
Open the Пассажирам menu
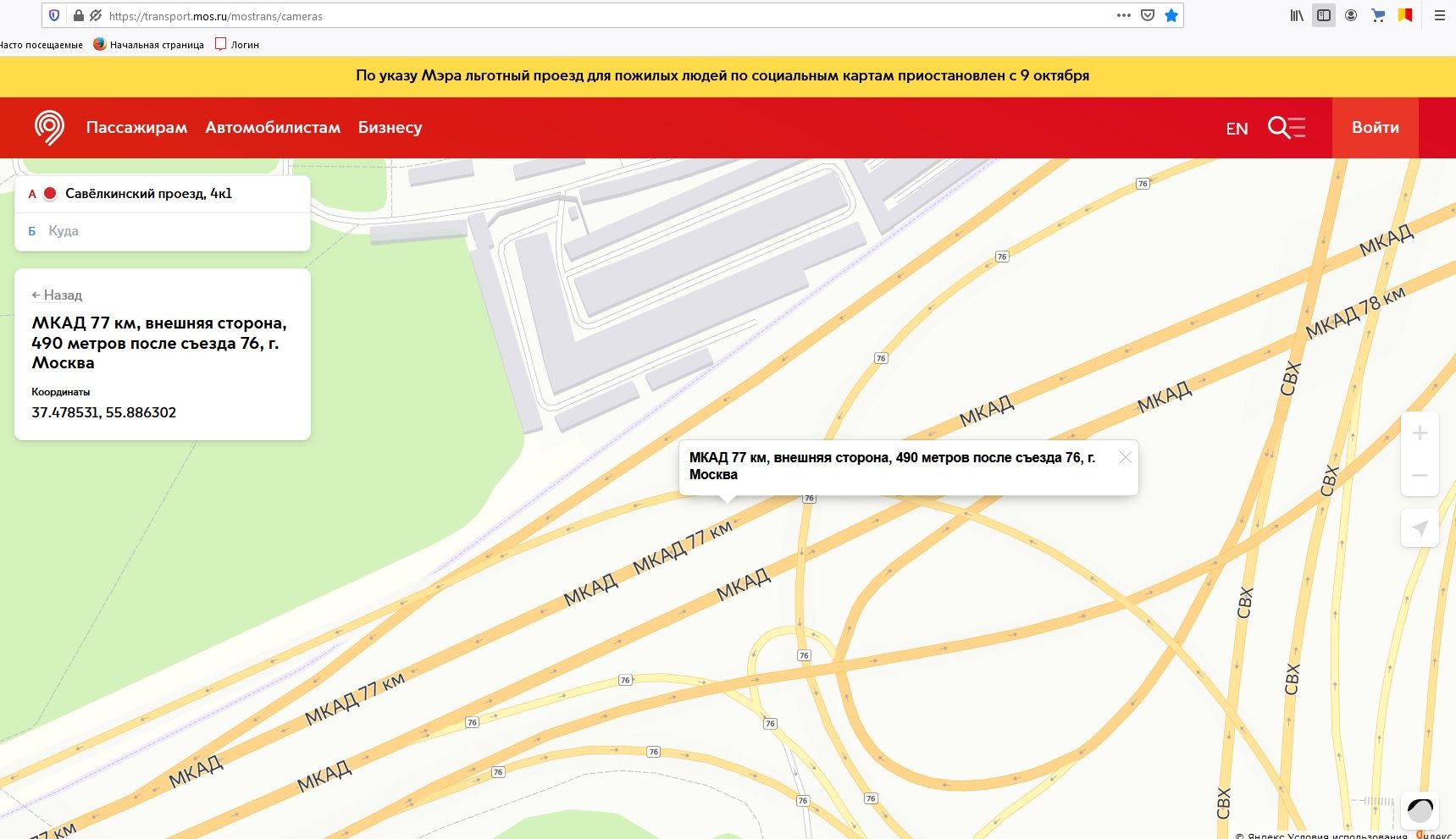tap(136, 128)
